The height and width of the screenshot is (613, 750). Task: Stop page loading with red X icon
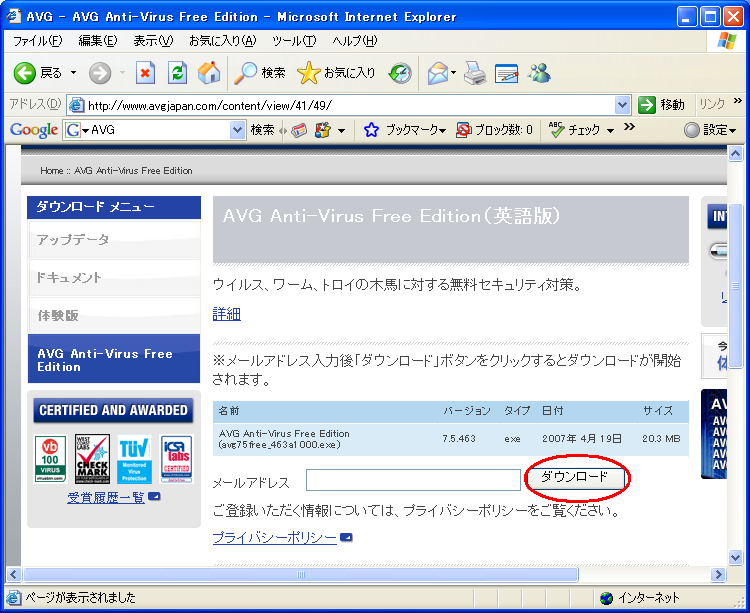[x=145, y=73]
